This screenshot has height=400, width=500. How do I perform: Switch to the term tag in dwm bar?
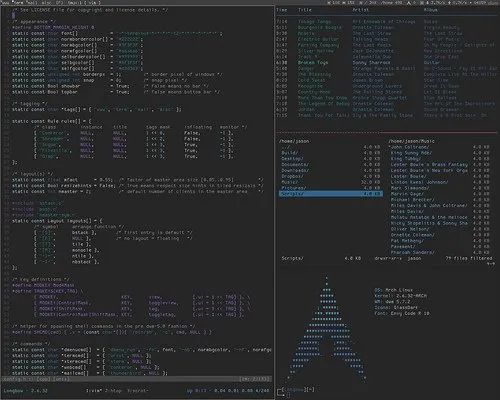click(x=17, y=2)
